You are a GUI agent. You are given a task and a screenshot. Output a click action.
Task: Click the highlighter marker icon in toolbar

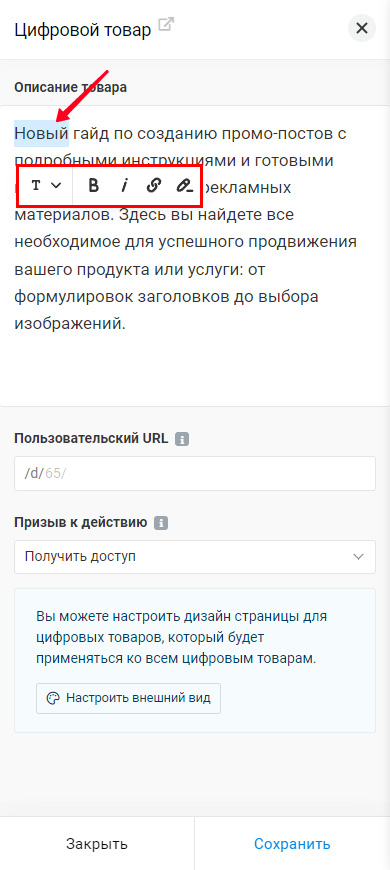185,185
